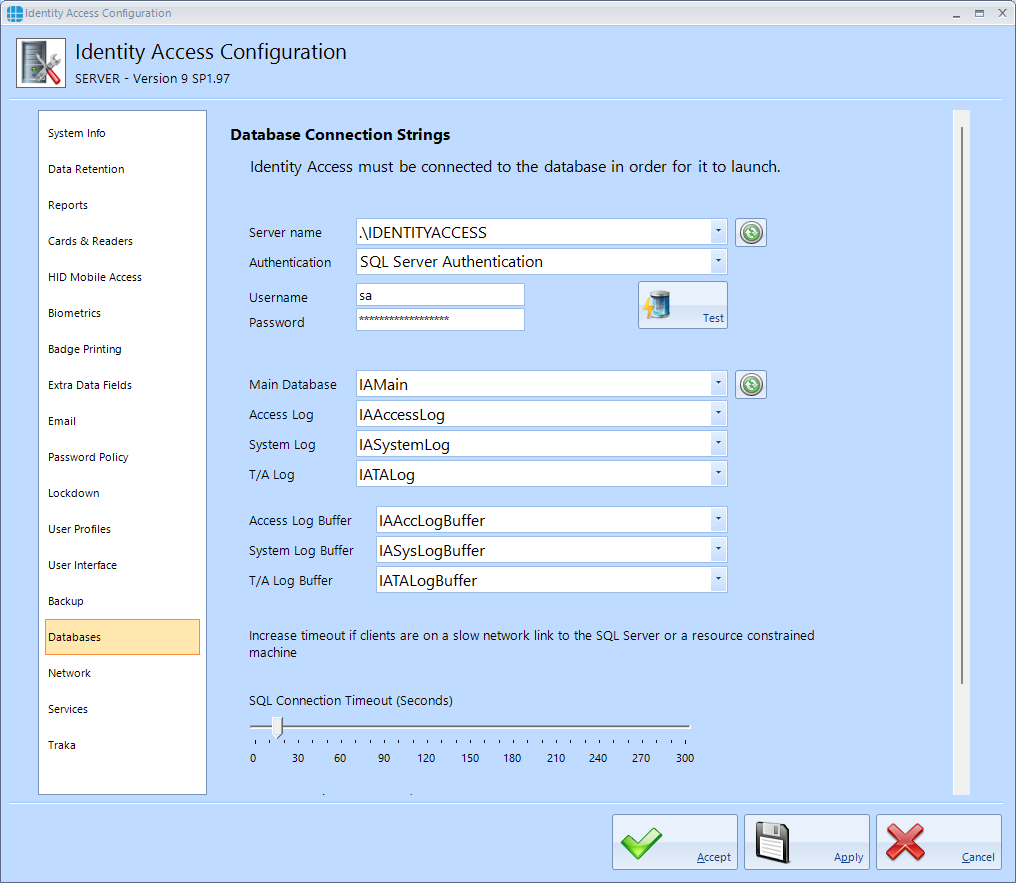Close the Identity Access Configuration window
This screenshot has height=883, width=1016.
1002,13
